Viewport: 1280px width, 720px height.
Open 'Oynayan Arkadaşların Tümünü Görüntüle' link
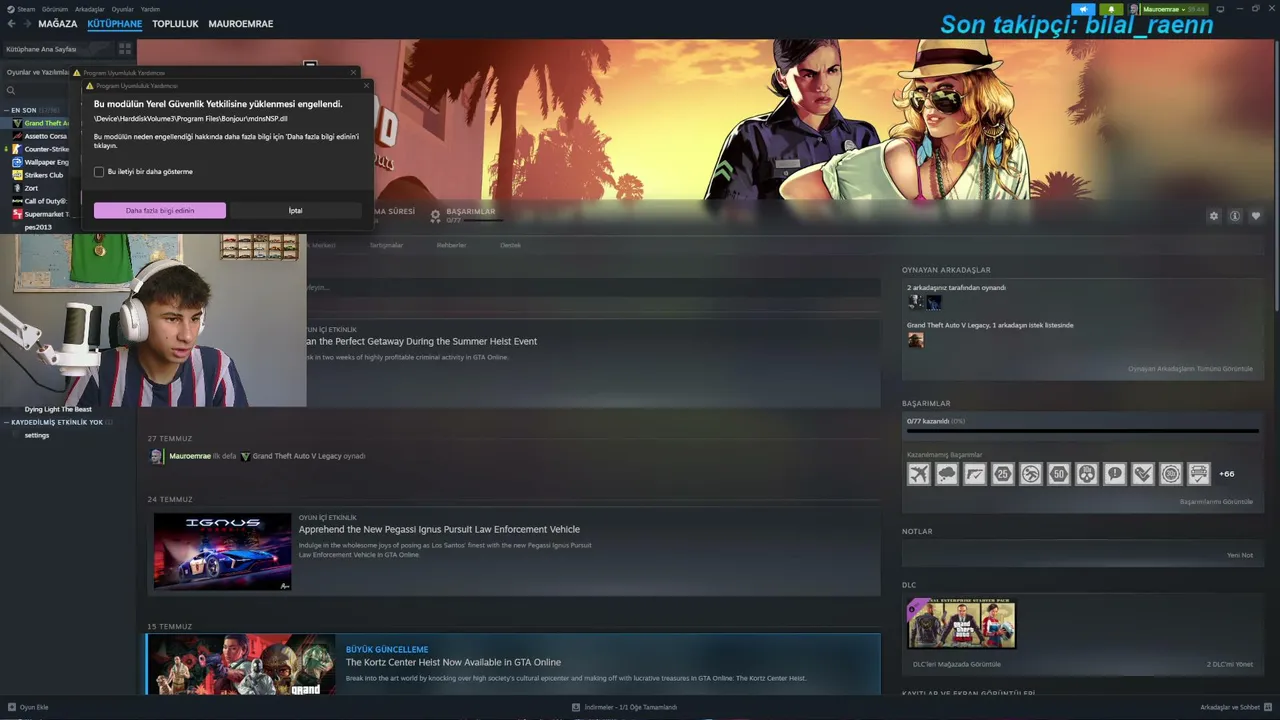[x=1190, y=369]
